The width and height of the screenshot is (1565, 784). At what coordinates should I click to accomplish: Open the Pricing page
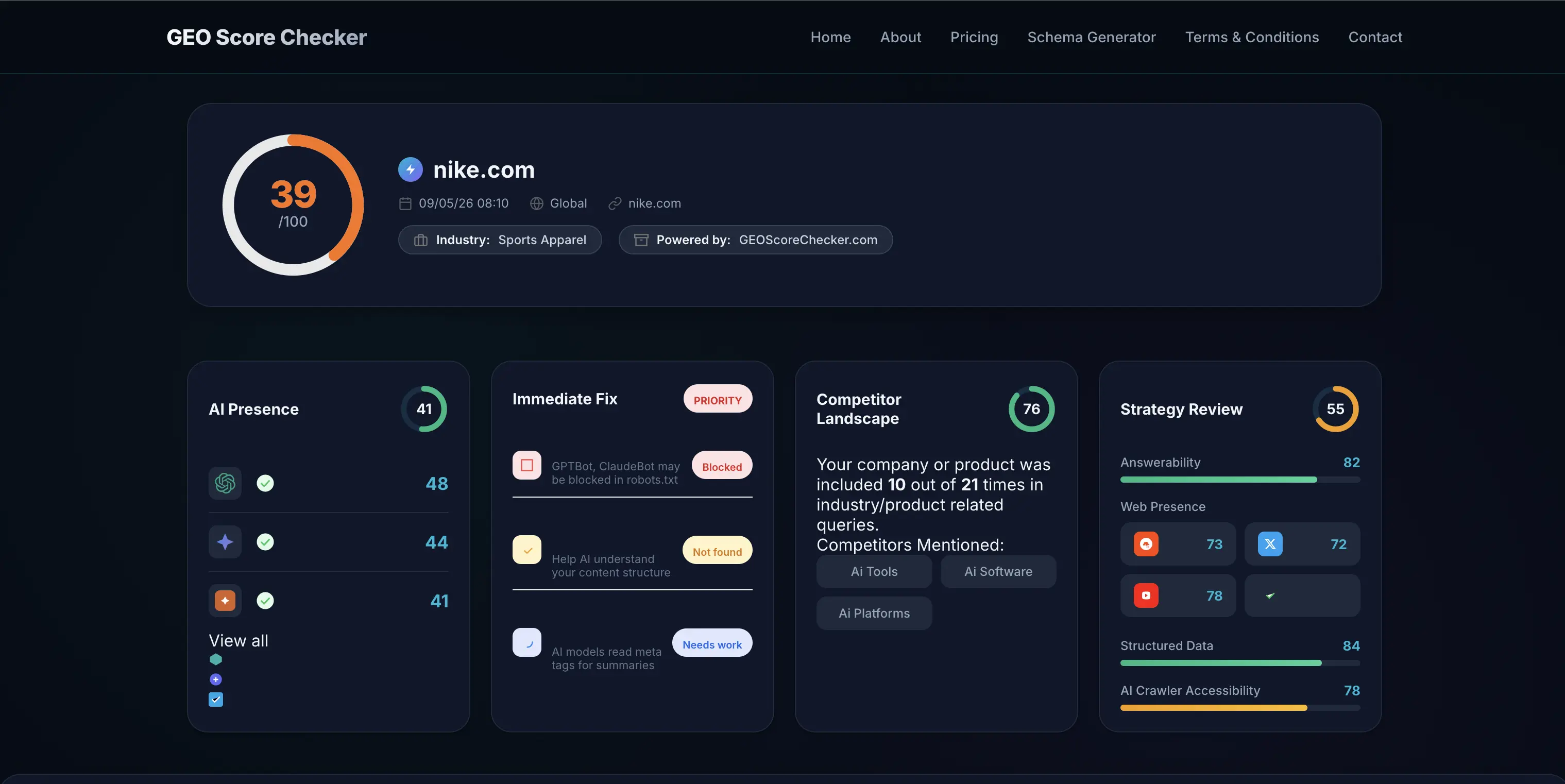(974, 37)
